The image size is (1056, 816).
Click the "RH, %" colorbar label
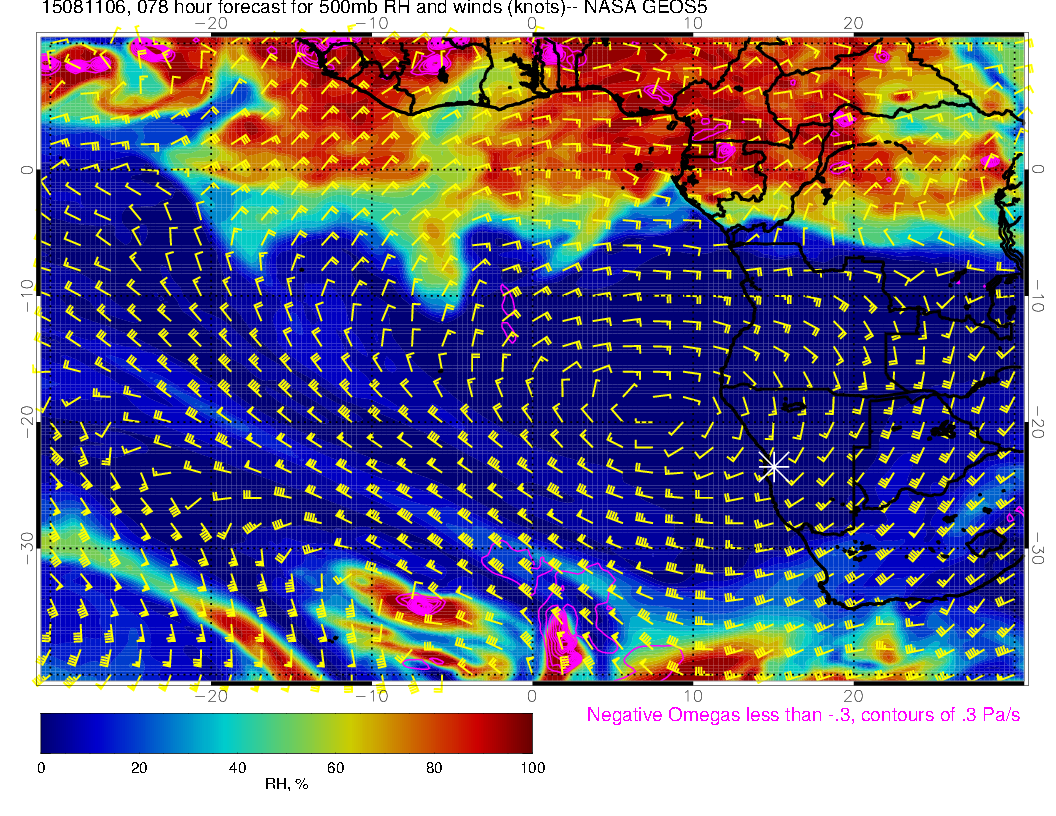(x=286, y=785)
